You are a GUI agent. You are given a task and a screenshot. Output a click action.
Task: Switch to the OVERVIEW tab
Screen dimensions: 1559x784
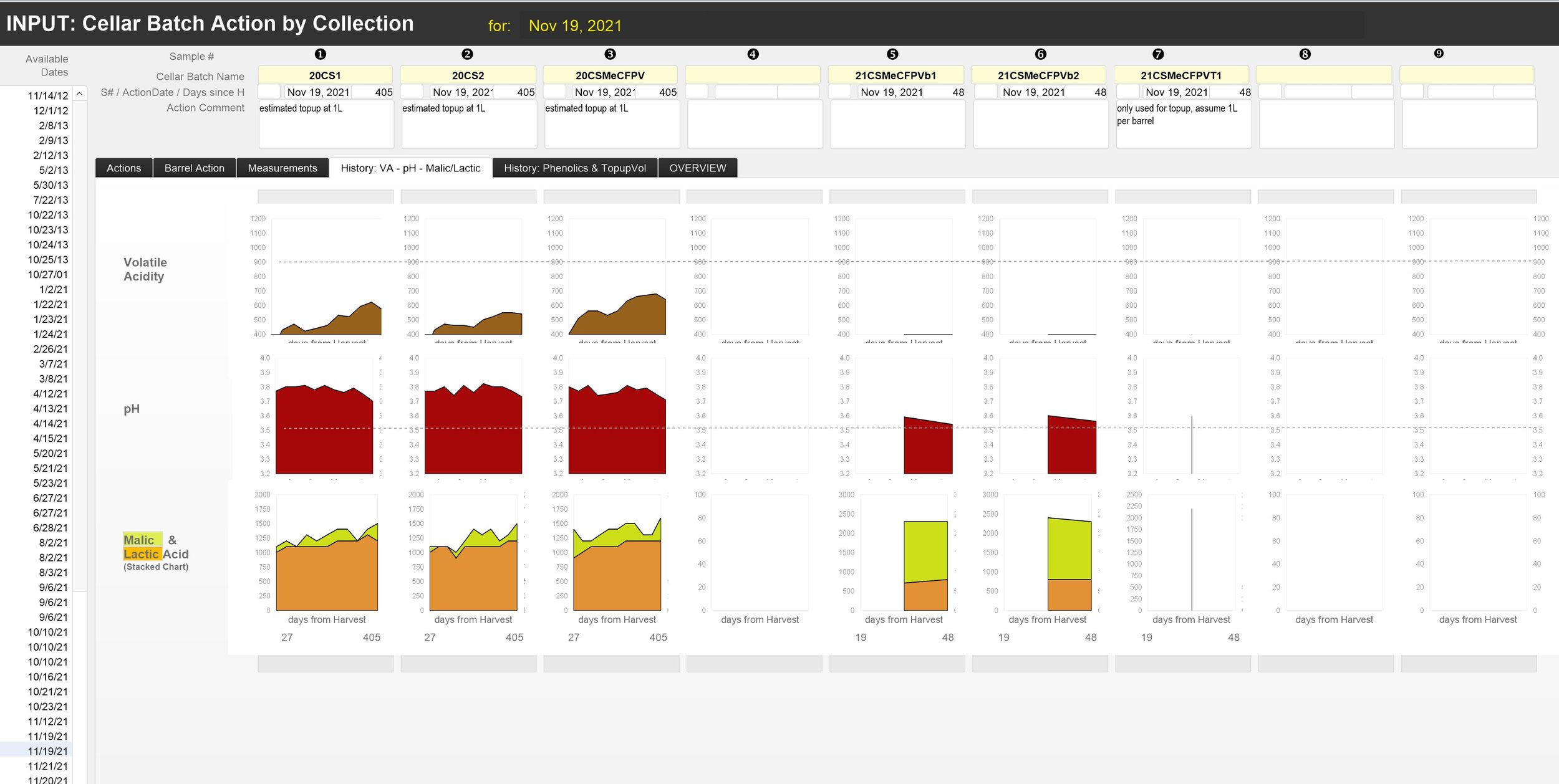click(698, 168)
